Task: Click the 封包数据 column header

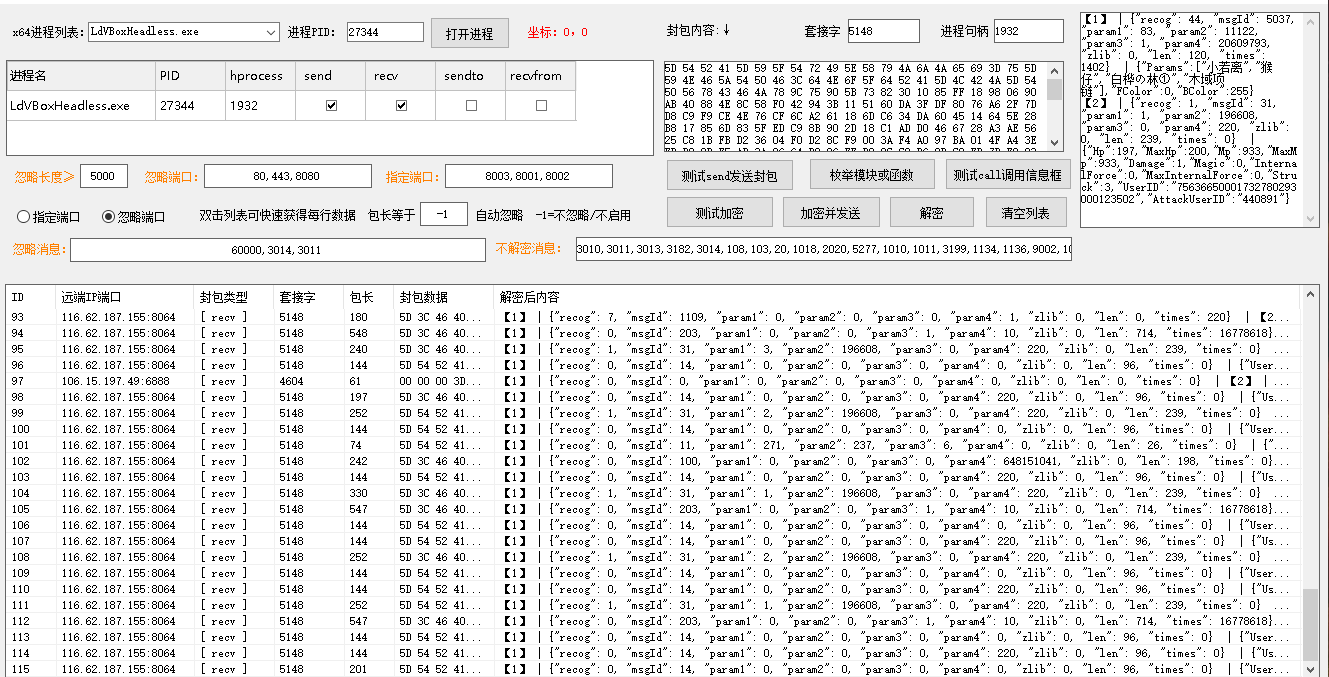Action: 444,297
